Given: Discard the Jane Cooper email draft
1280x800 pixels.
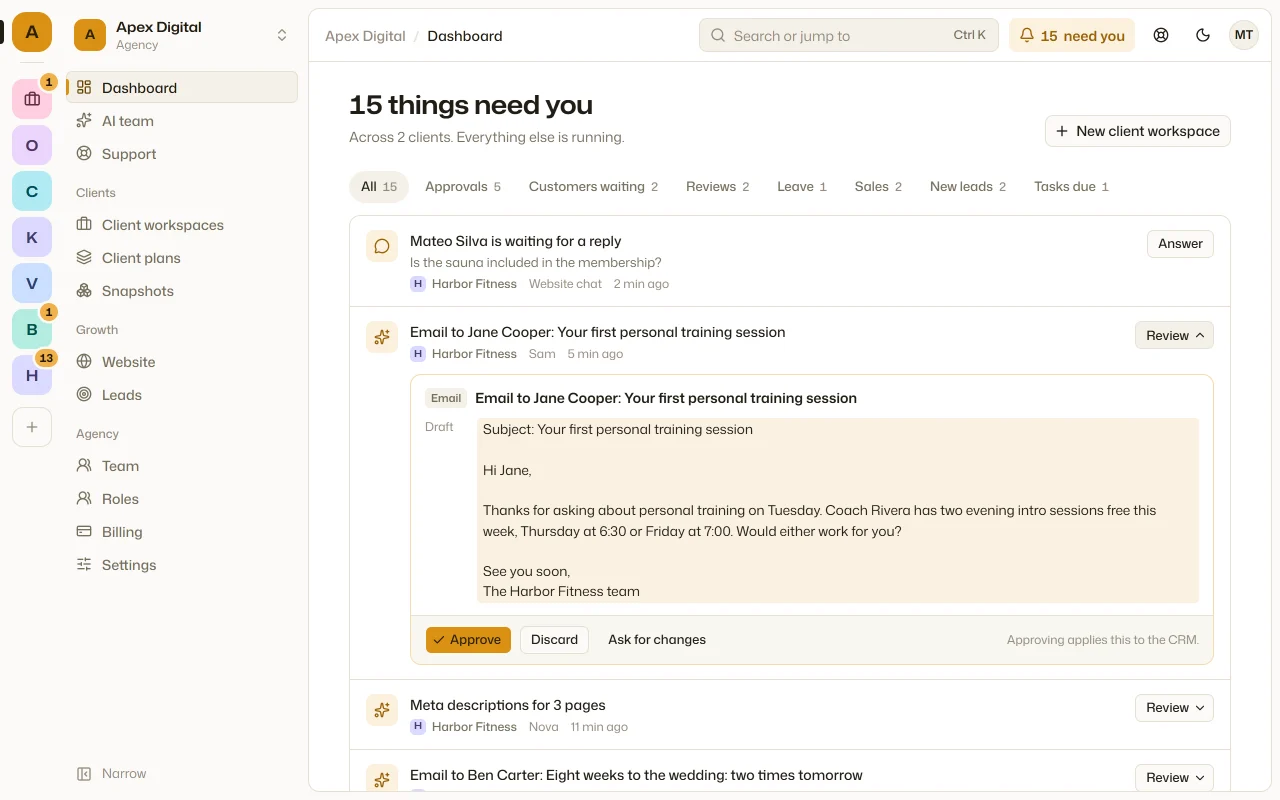Looking at the screenshot, I should (x=554, y=640).
